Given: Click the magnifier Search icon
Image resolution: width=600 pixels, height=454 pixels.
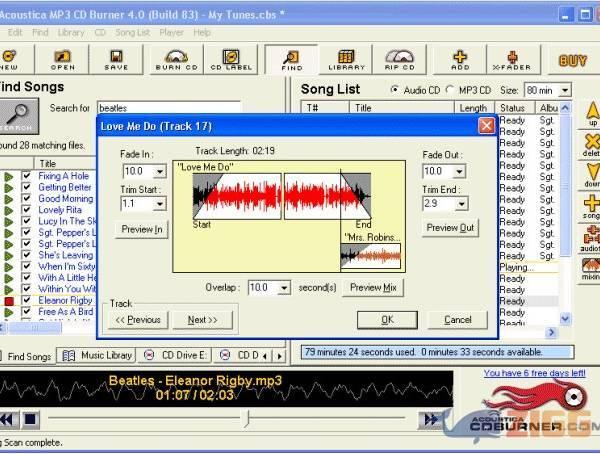Looking at the screenshot, I should pos(17,116).
